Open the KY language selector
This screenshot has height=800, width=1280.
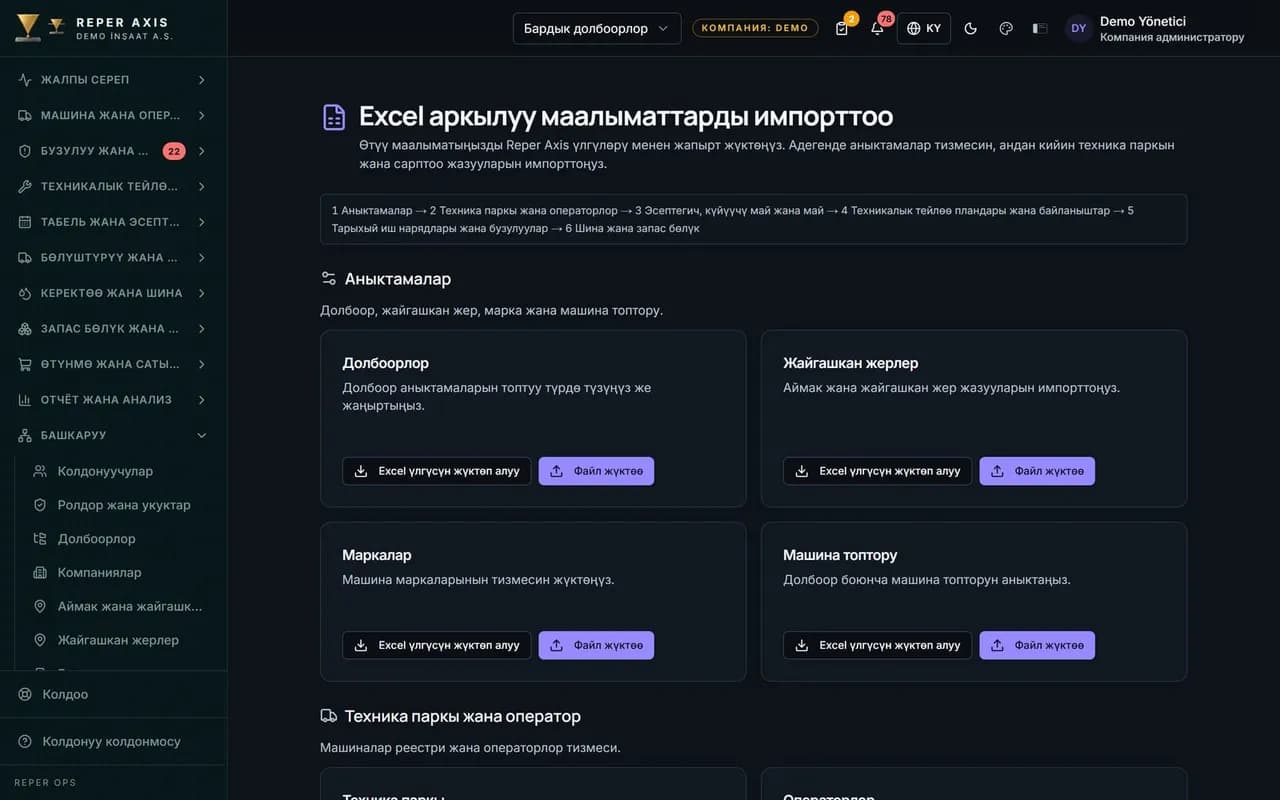pyautogui.click(x=924, y=28)
